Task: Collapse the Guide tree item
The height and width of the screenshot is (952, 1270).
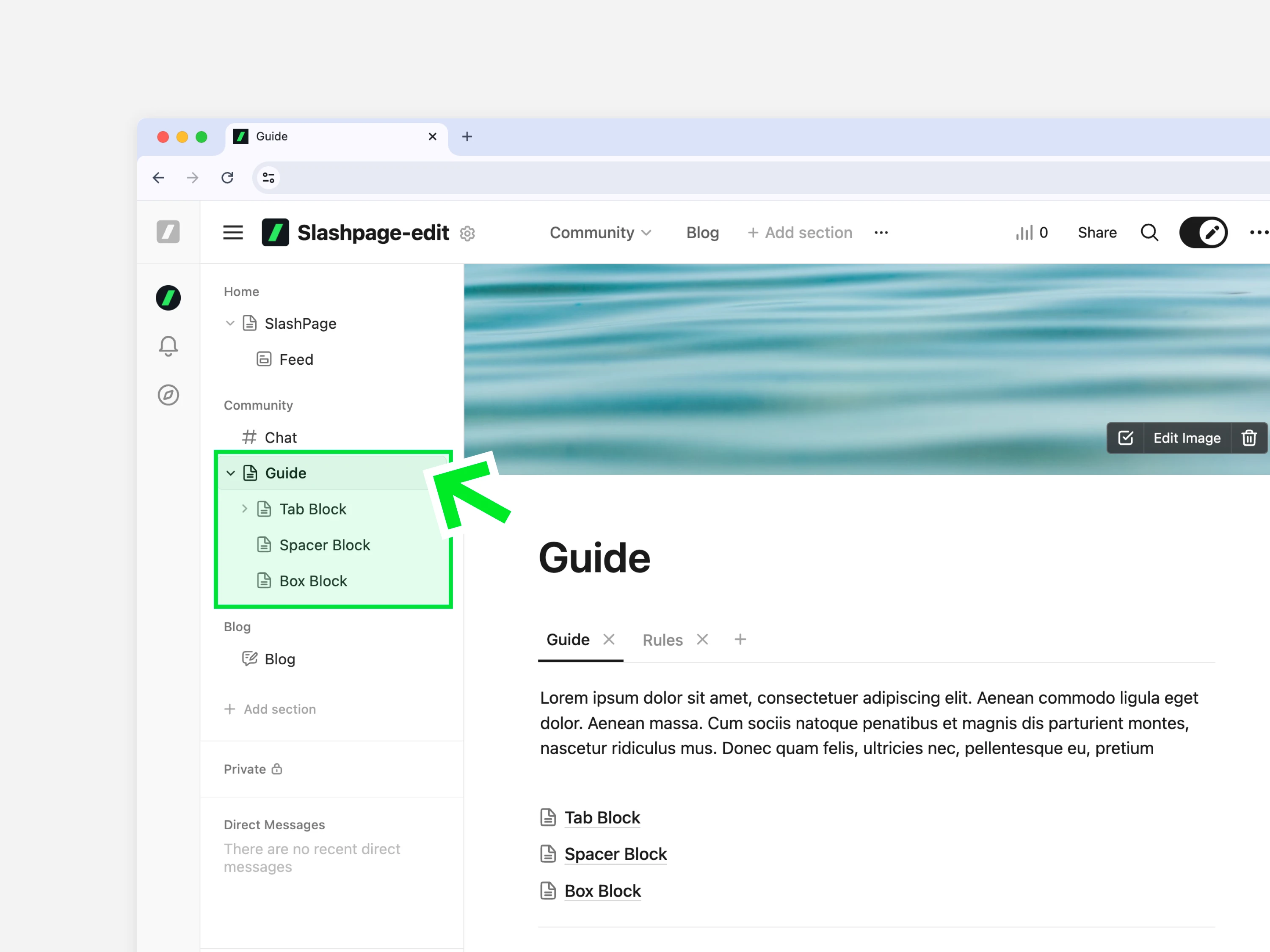Action: tap(230, 473)
